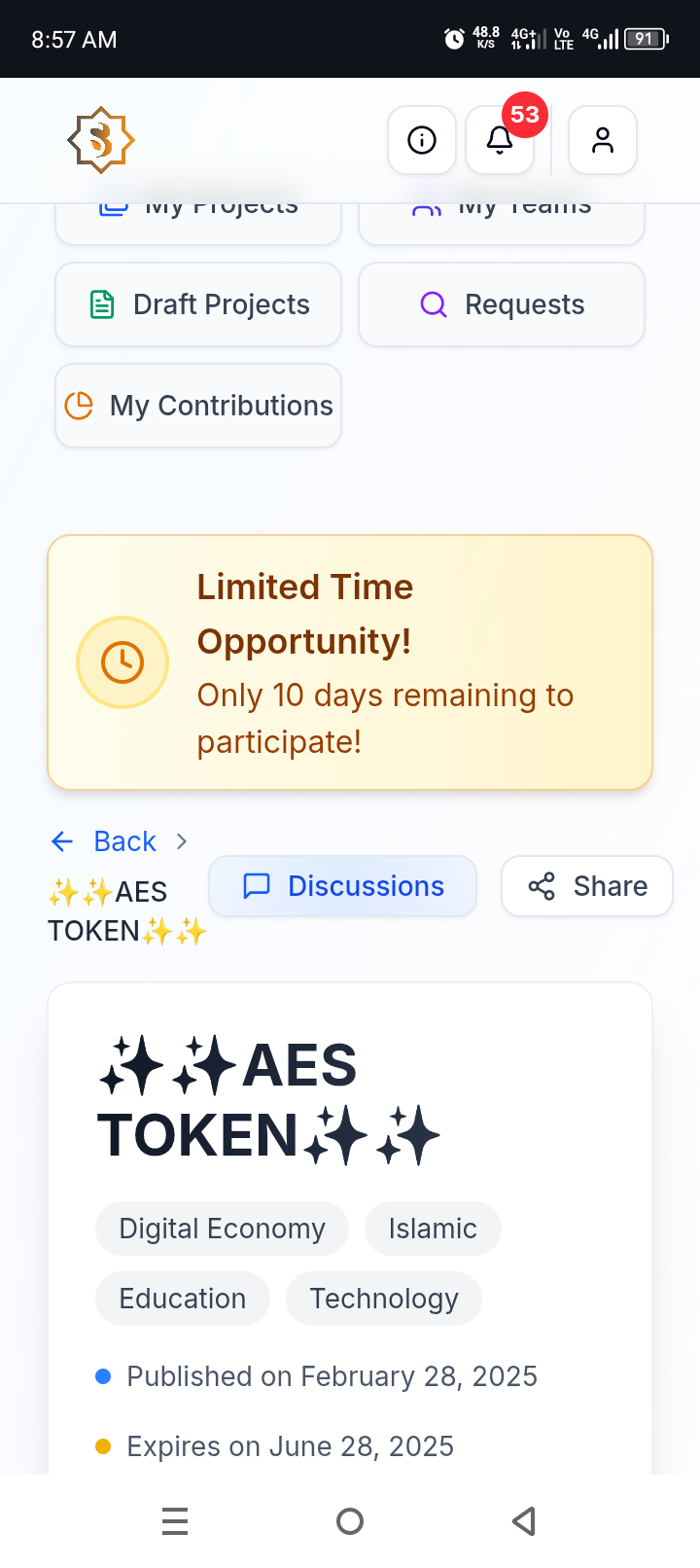700x1568 pixels.
Task: Tap the share icon
Action: tap(542, 886)
